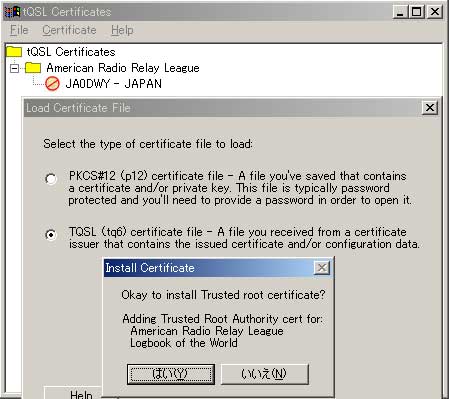The width and height of the screenshot is (449, 399).
Task: Click the red prohibited icon beside JA0DWY
Action: click(x=52, y=84)
